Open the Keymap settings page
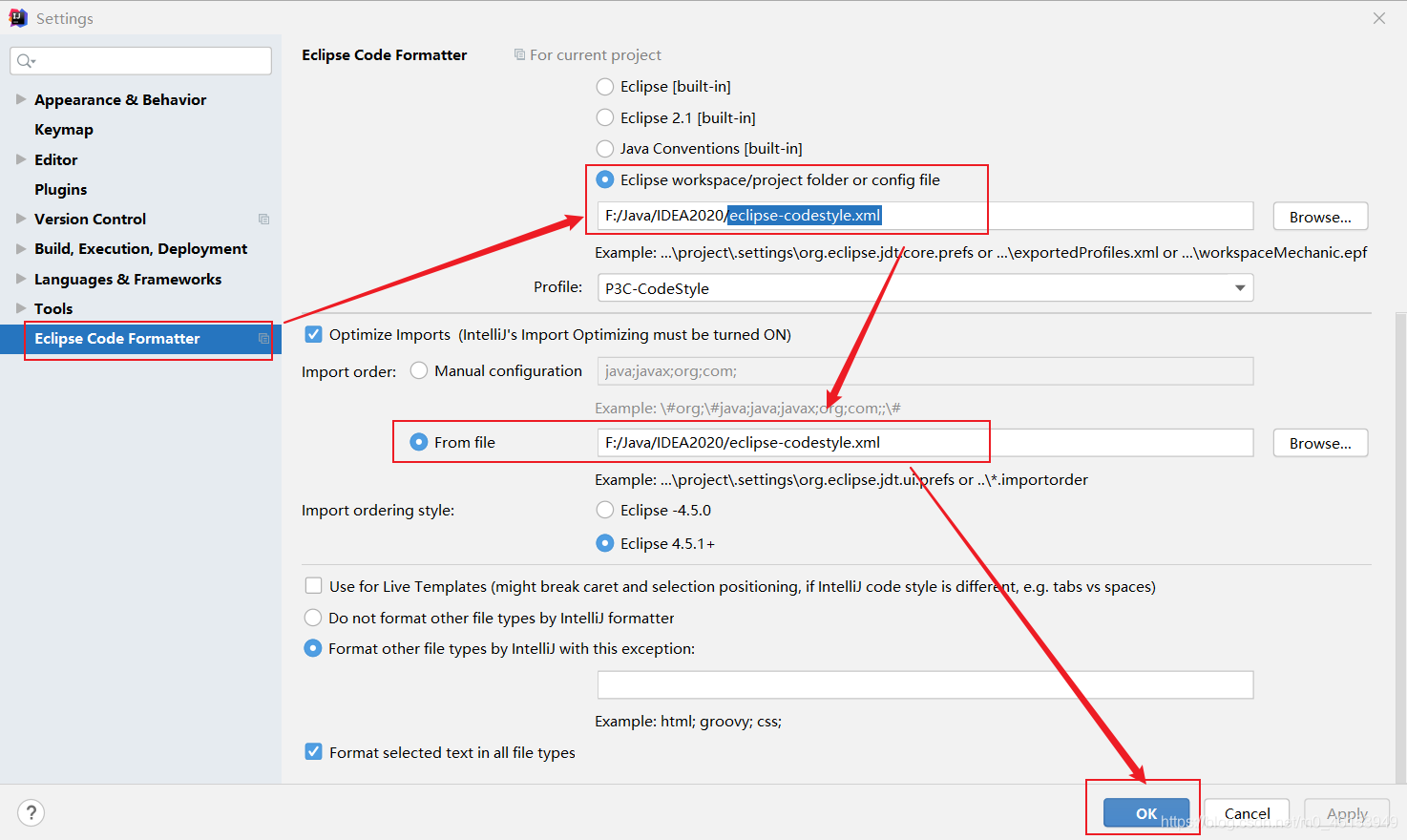 [x=64, y=130]
